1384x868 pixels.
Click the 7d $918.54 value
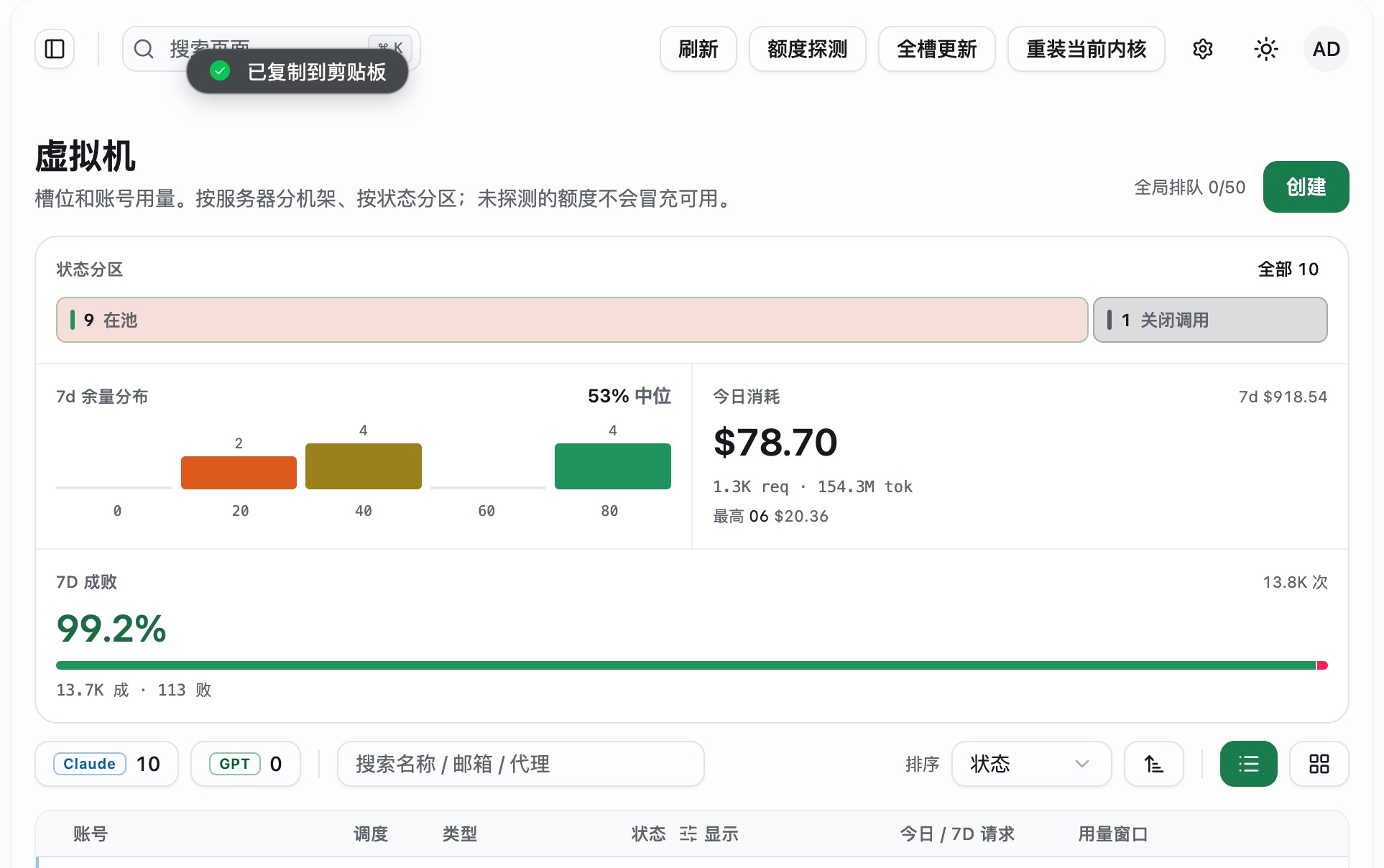[x=1283, y=397]
